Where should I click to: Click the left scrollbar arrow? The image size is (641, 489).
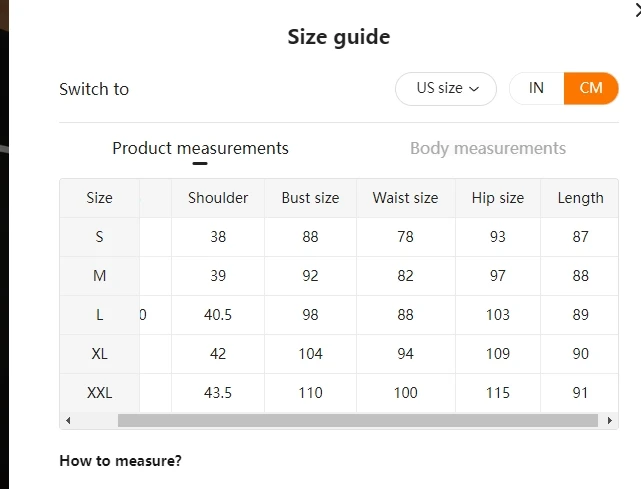tap(68, 420)
